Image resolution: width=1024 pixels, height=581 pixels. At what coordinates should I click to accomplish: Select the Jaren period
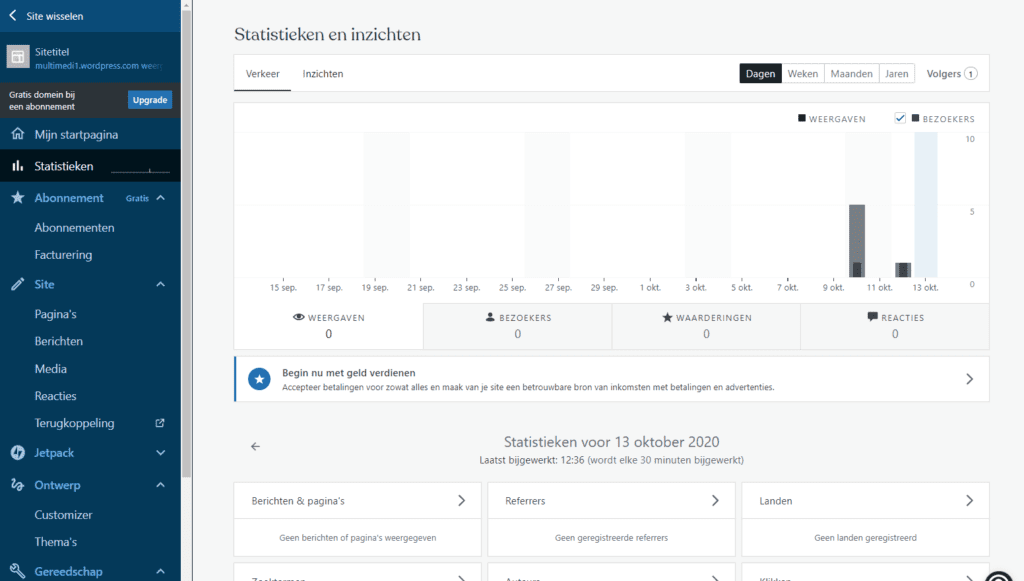click(x=897, y=74)
